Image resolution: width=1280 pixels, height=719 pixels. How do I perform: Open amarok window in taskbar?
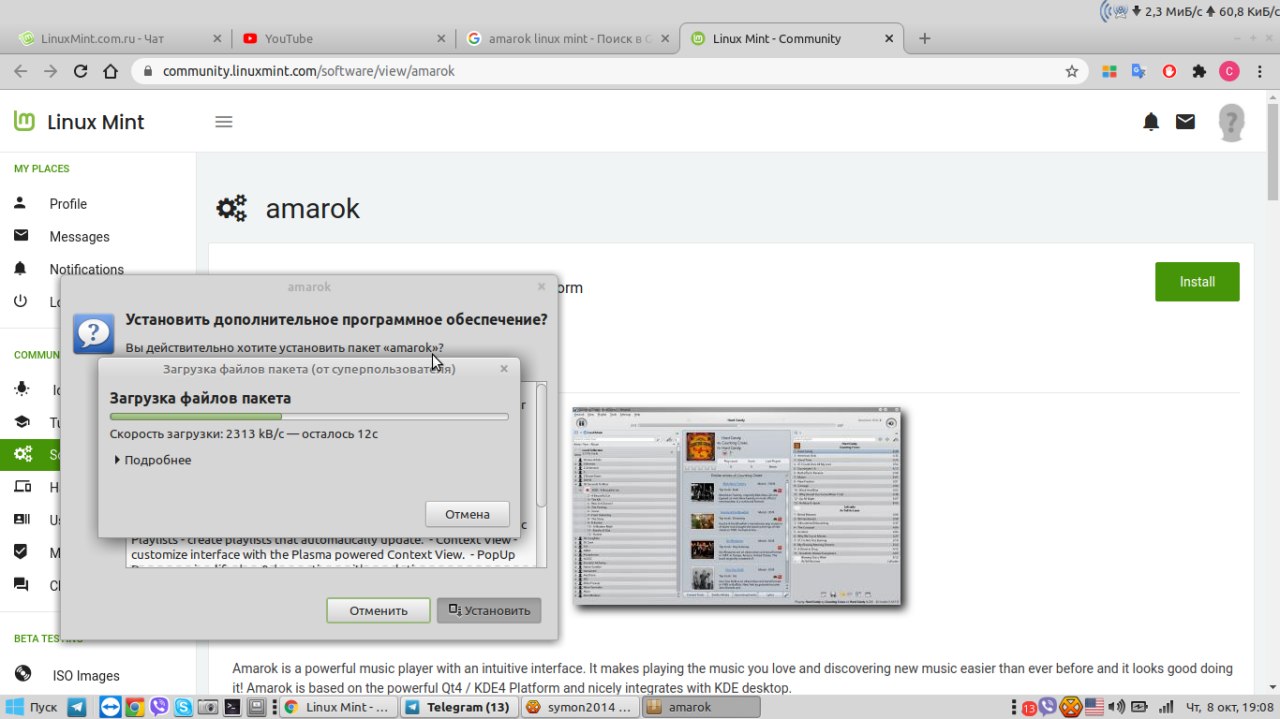pyautogui.click(x=700, y=707)
